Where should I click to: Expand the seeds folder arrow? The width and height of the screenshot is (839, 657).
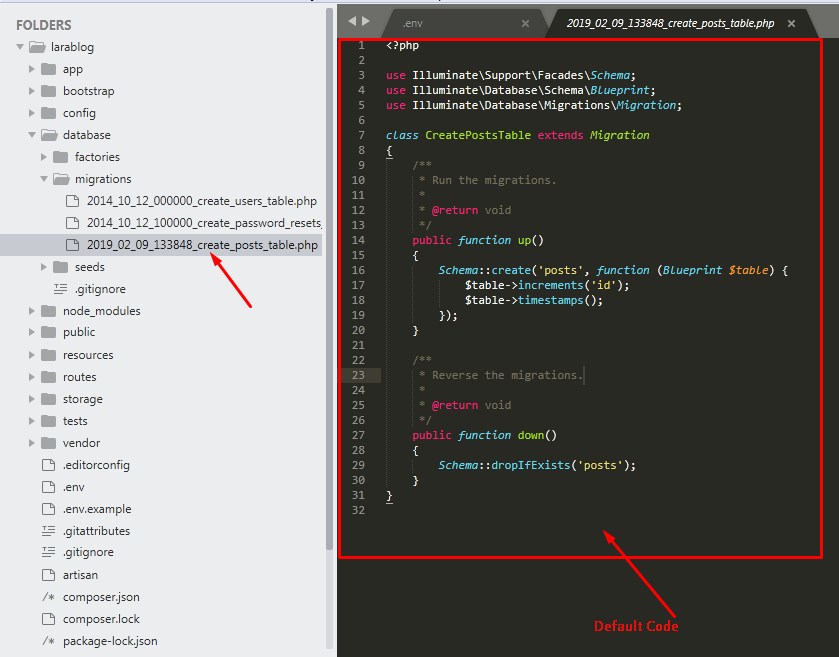pos(44,266)
